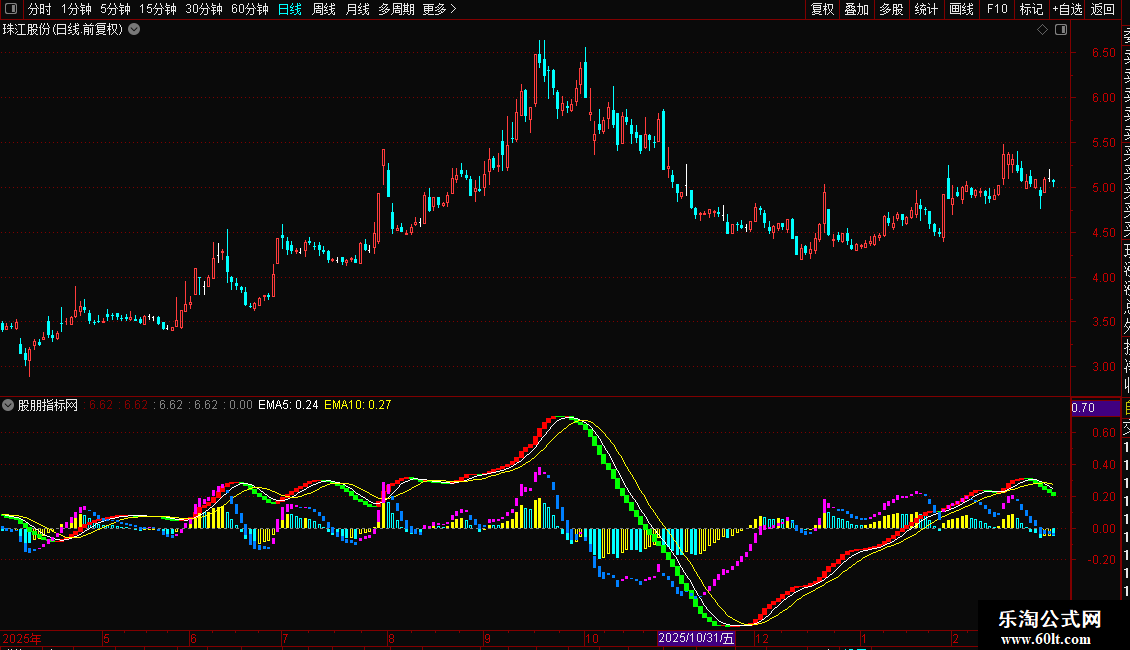
Task: Open 统计 statistics tool
Action: pyautogui.click(x=926, y=9)
